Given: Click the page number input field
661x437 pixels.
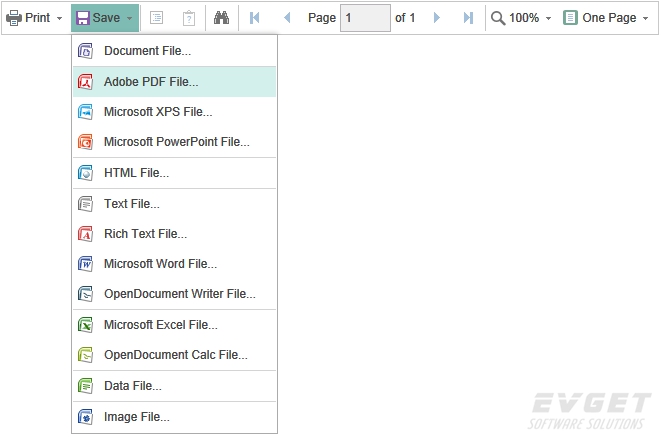Looking at the screenshot, I should tap(365, 18).
